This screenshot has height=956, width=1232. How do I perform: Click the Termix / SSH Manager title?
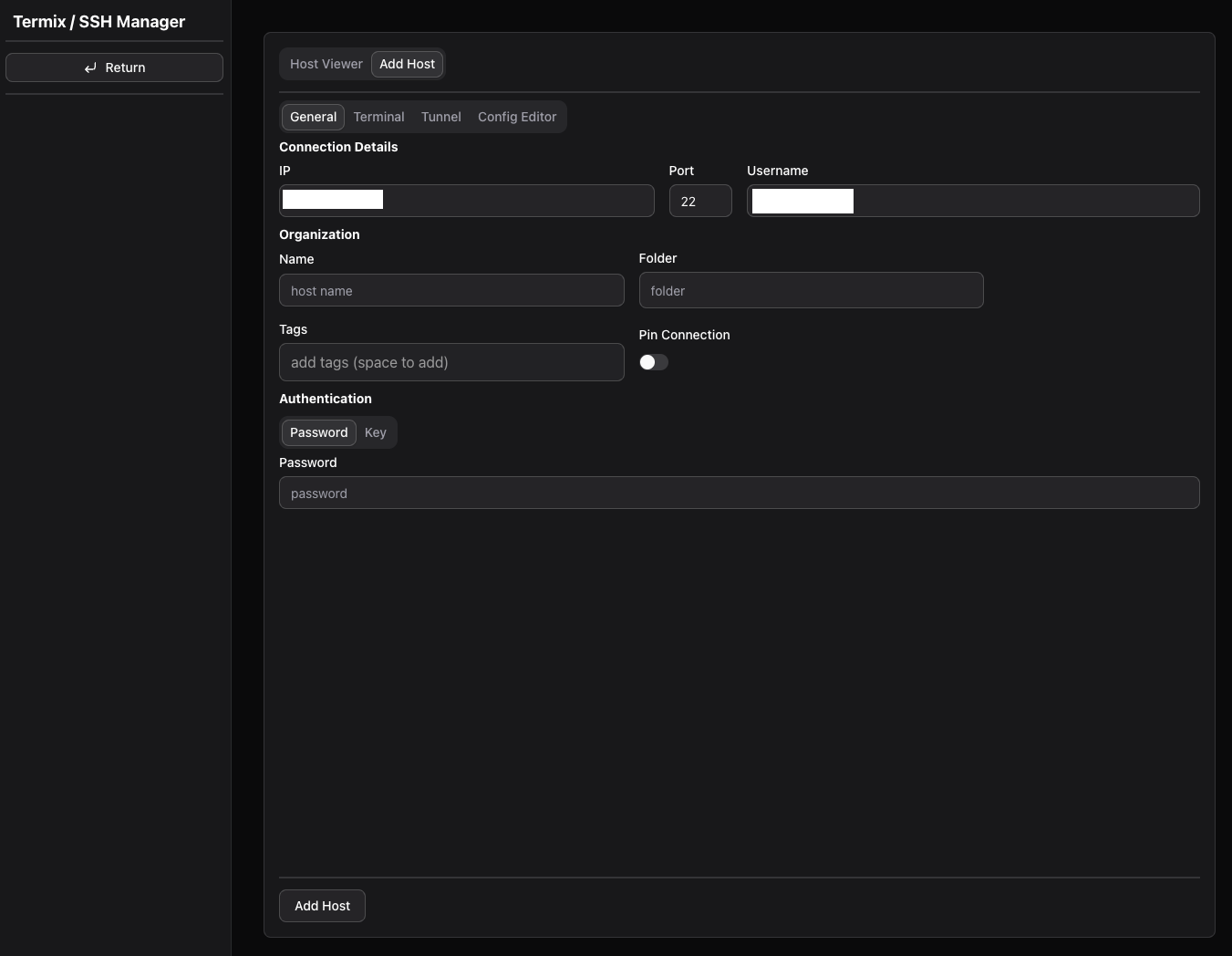coord(99,22)
